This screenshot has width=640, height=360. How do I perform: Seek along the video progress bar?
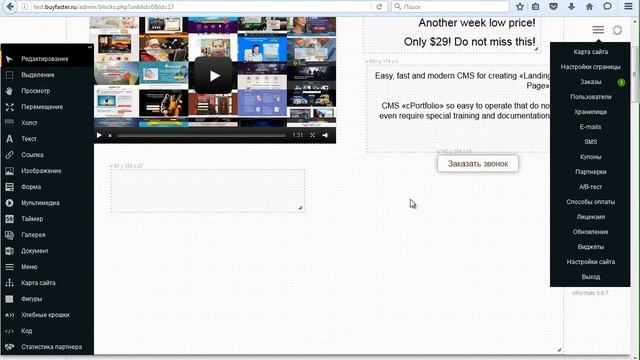pos(202,136)
